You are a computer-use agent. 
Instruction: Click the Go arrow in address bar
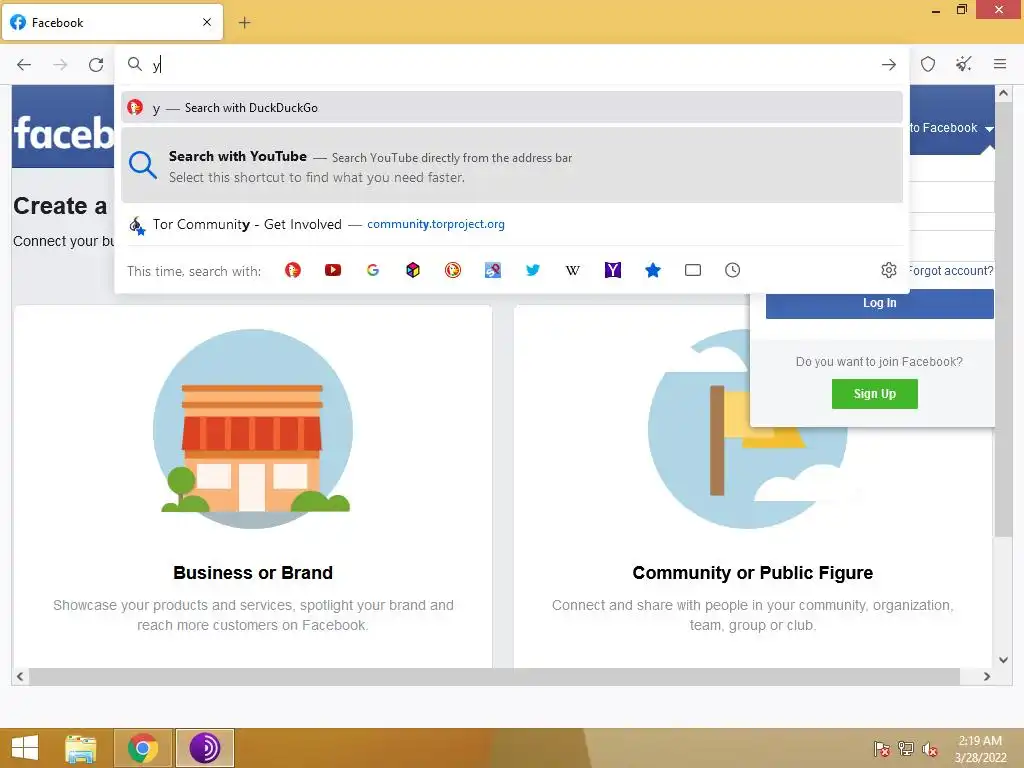coord(888,65)
